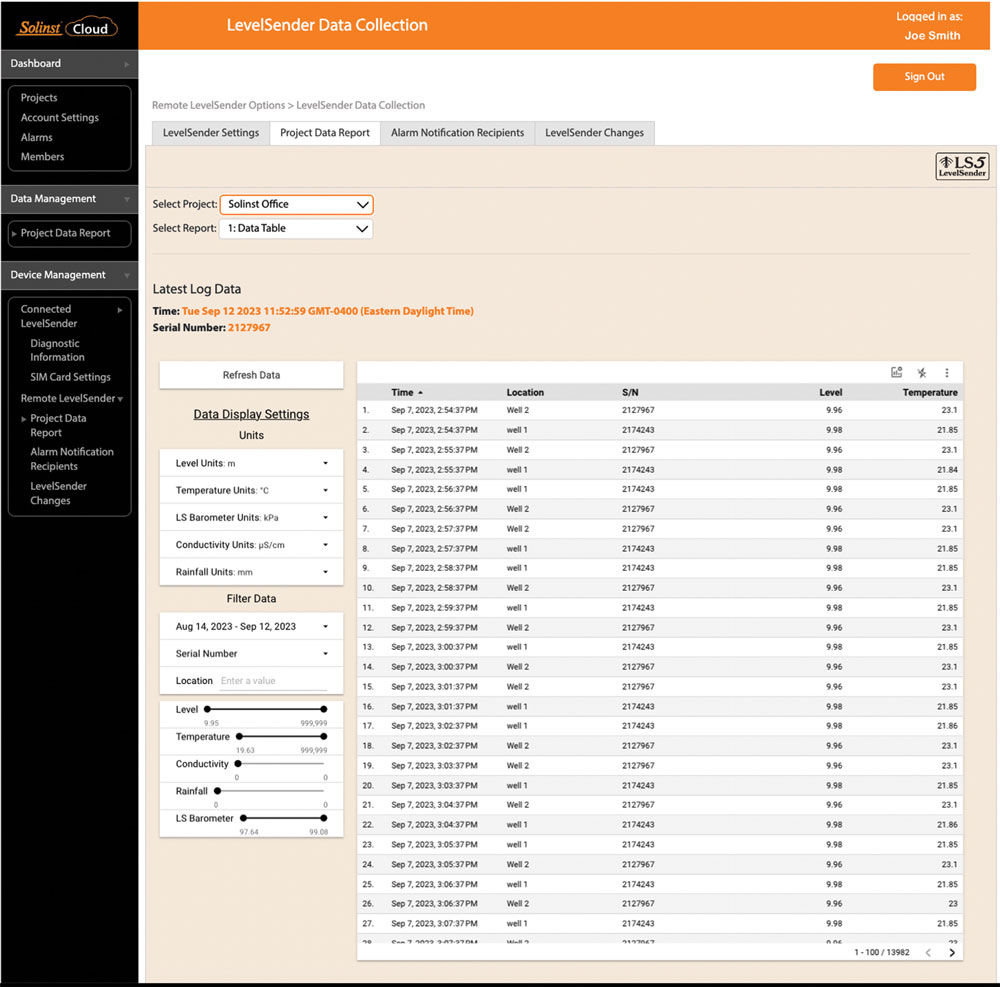Click the Temperature slider left handle
The image size is (1000, 987).
239,737
